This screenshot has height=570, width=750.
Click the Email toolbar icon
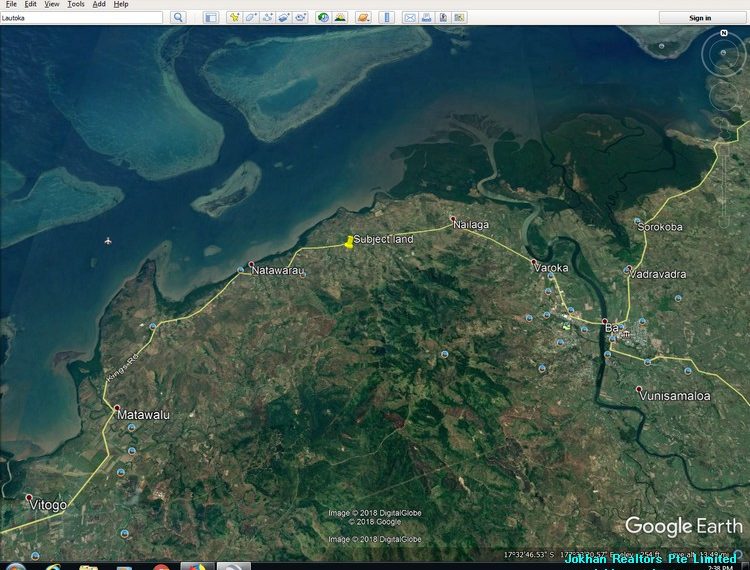pos(410,18)
